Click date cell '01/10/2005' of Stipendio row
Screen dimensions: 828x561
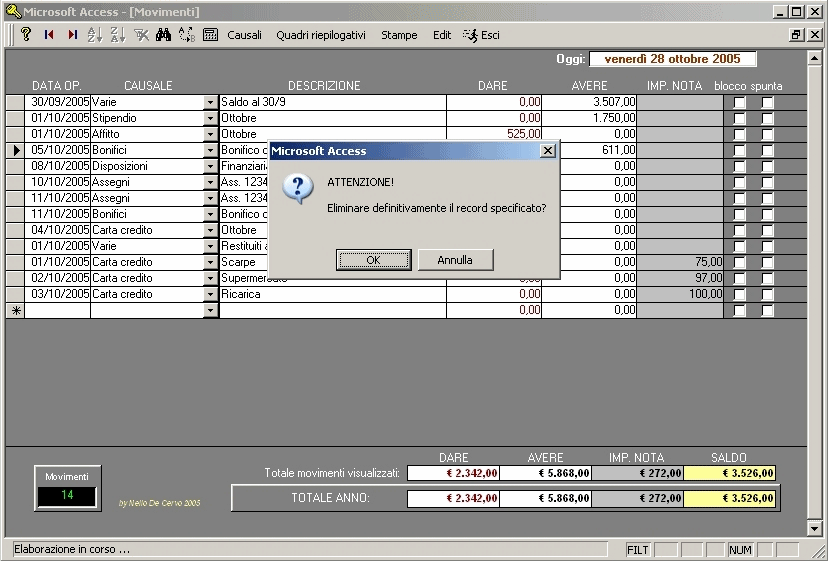pos(58,118)
